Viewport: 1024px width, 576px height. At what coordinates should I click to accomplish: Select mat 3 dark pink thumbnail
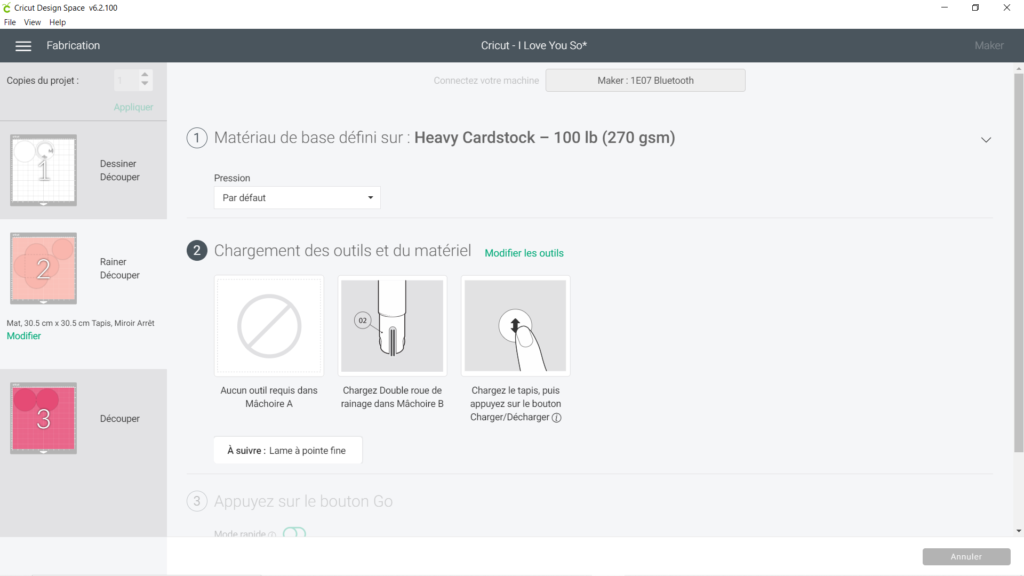tap(43, 419)
